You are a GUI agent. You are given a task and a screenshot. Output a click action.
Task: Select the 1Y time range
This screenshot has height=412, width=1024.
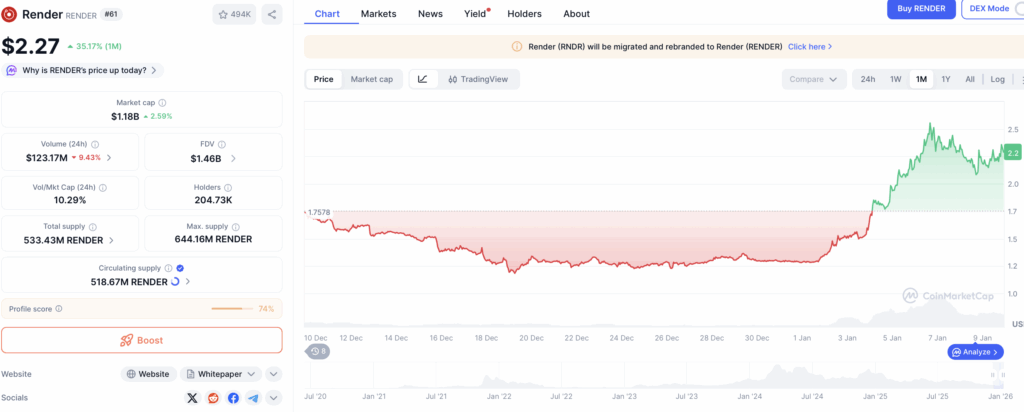pos(946,79)
